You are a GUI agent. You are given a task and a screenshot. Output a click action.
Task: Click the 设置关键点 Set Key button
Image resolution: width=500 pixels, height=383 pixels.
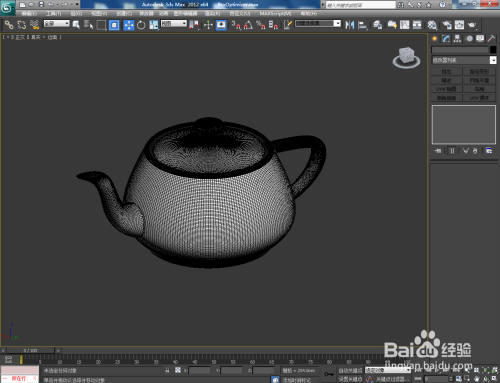coord(350,379)
